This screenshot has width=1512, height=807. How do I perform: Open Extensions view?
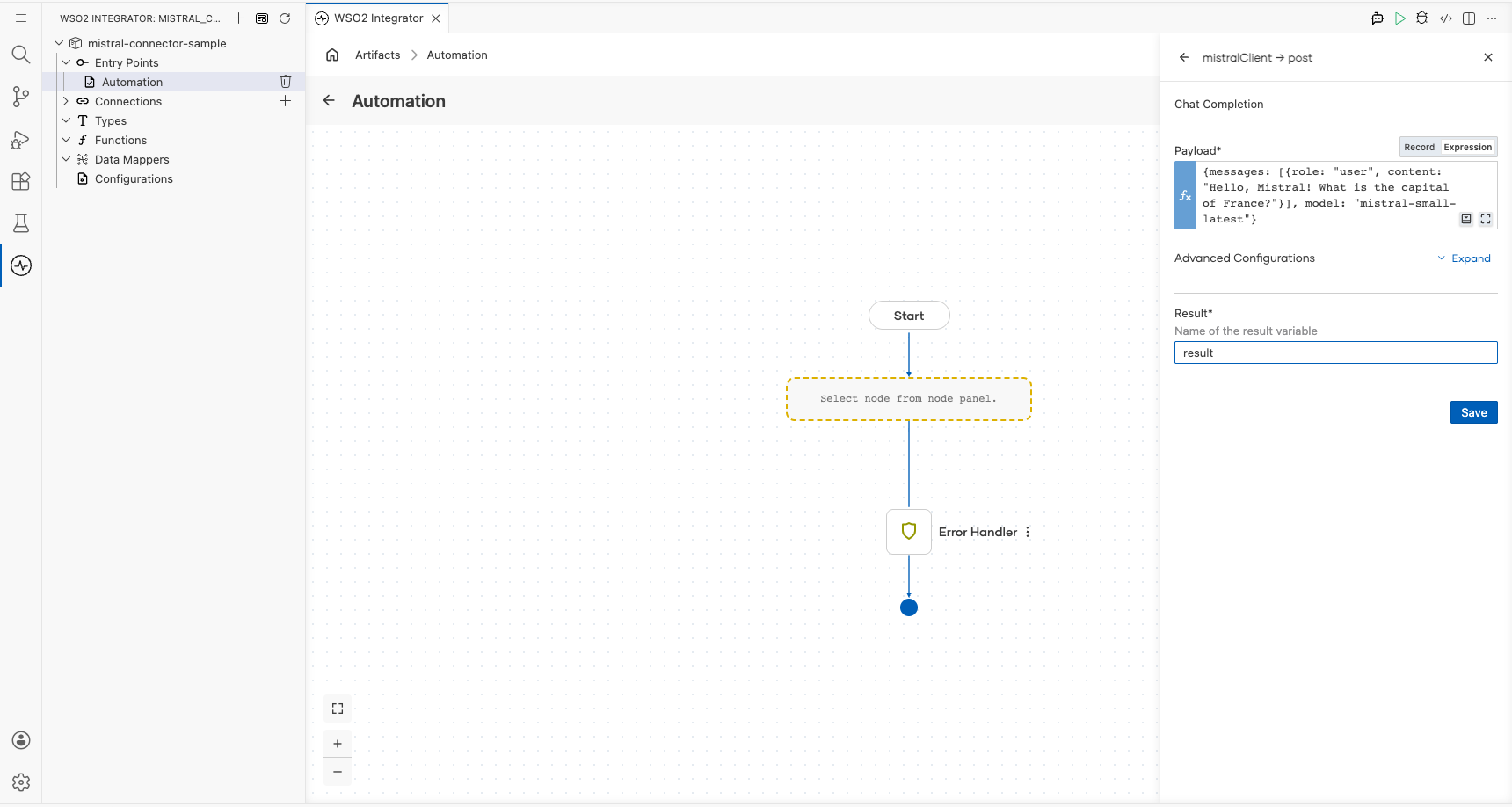(x=21, y=181)
